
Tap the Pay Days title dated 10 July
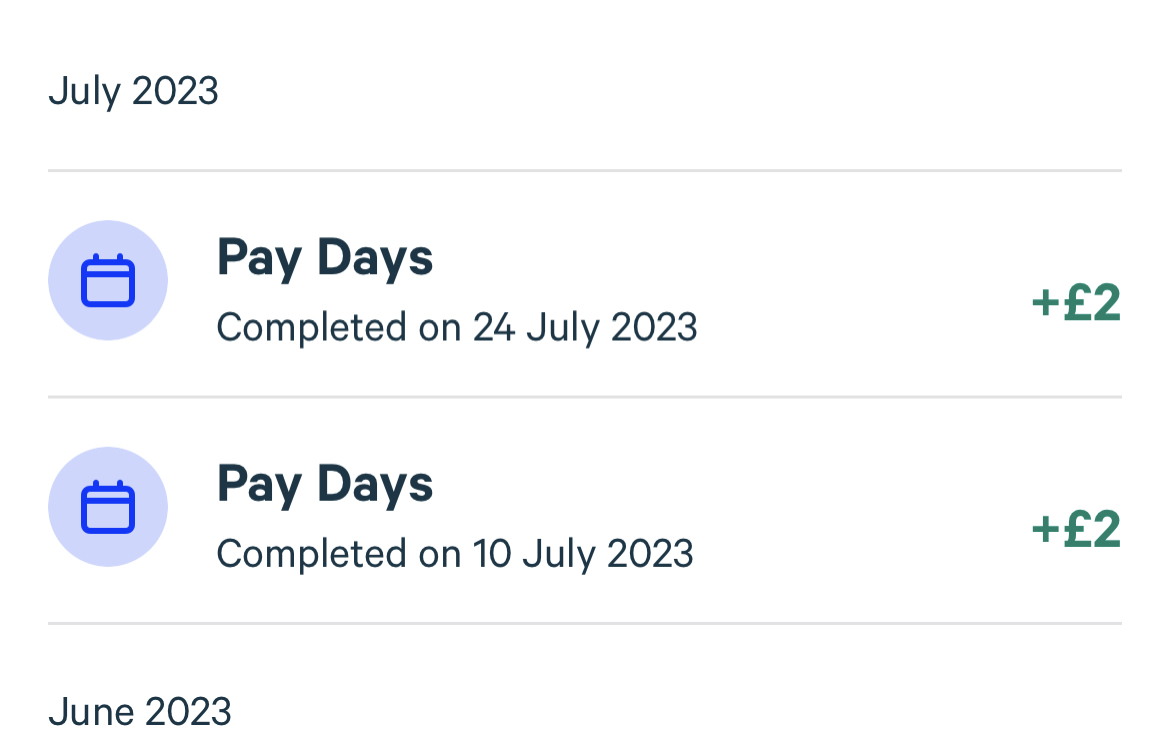tap(325, 484)
